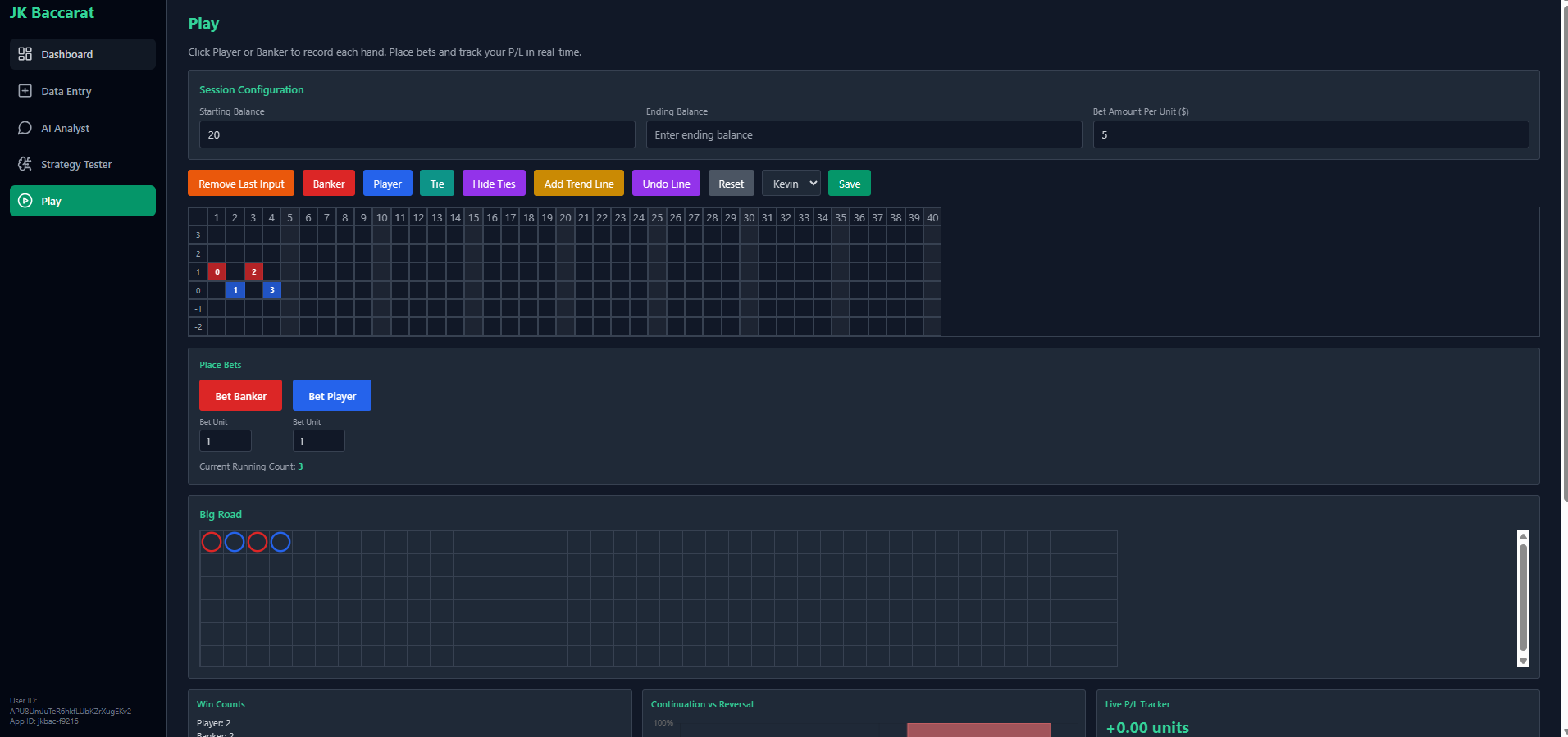Click third circle, red, in Big Road

[258, 542]
